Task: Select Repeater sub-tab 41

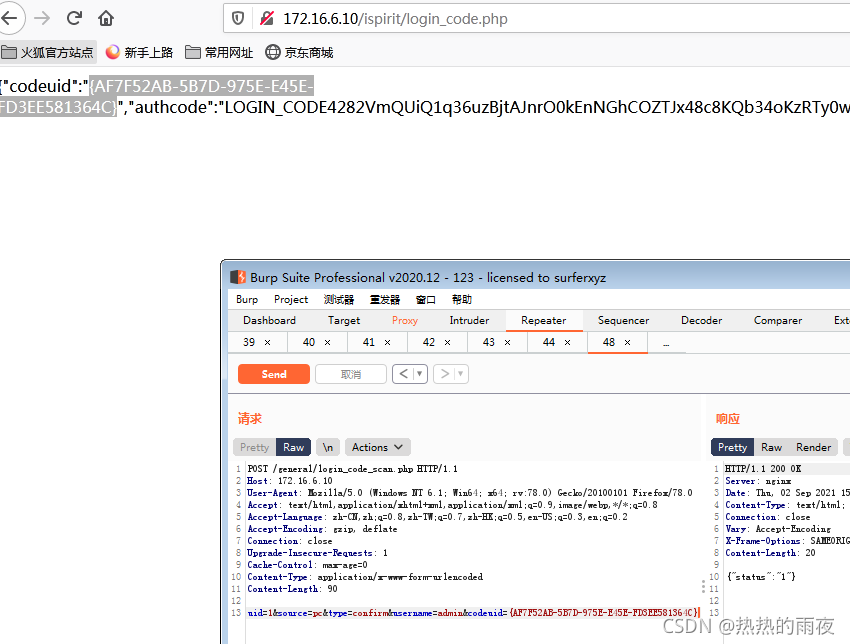Action: pyautogui.click(x=369, y=342)
